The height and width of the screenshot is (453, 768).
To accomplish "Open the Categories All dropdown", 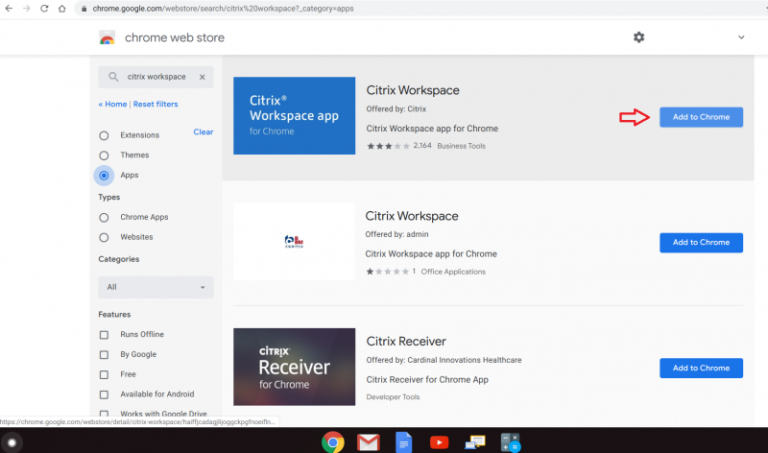I will (x=156, y=287).
